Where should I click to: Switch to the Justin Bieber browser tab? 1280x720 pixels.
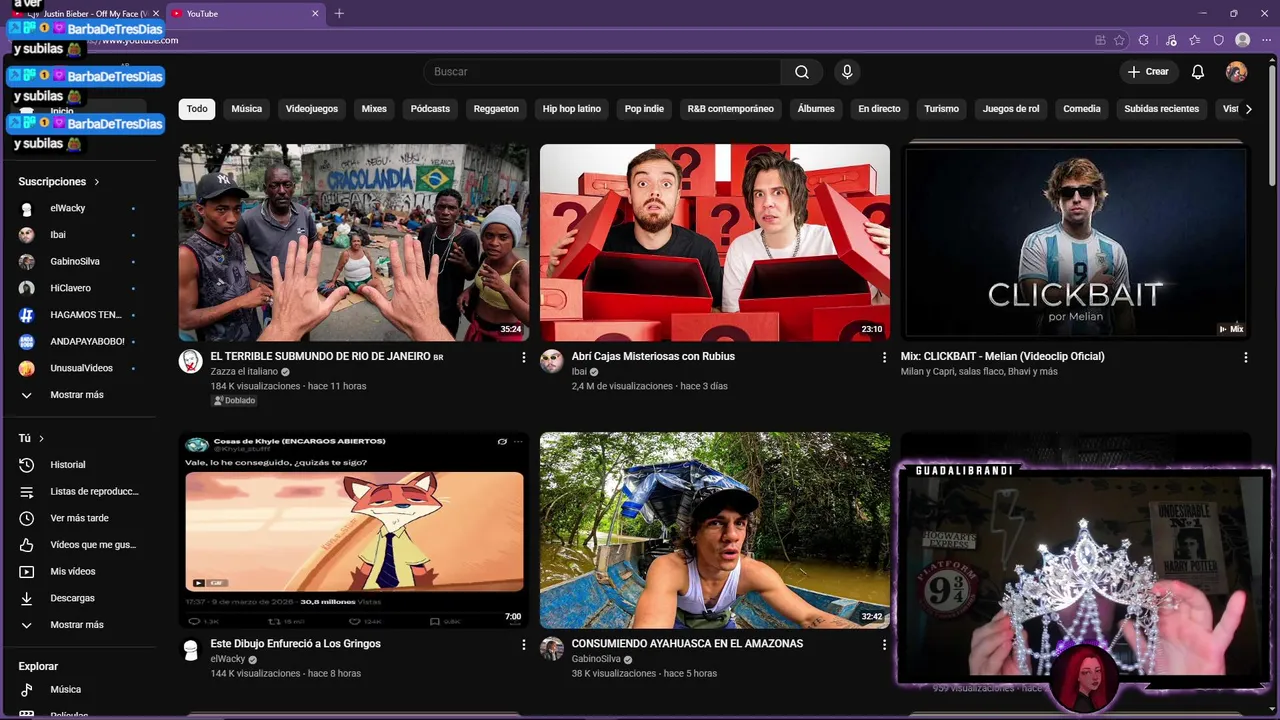[88, 13]
